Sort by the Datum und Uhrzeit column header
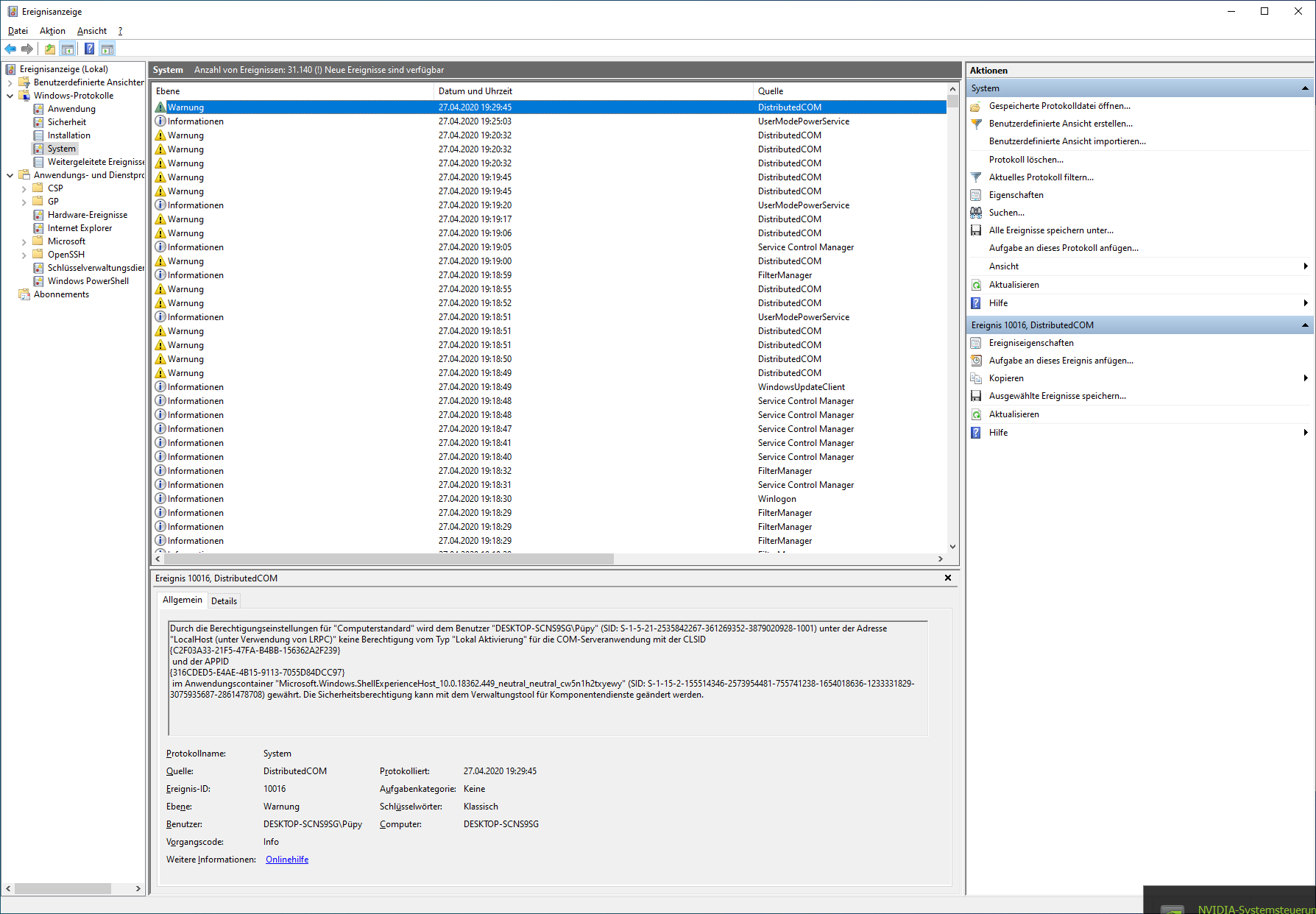Viewport: 1316px width, 914px height. (594, 91)
